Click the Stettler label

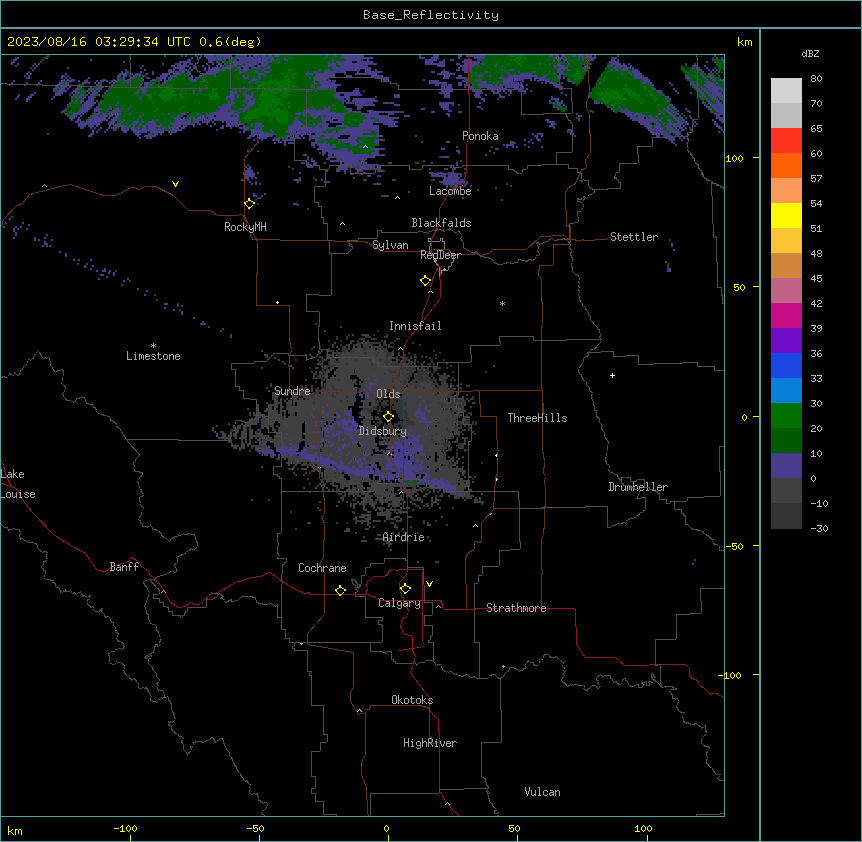(x=634, y=237)
